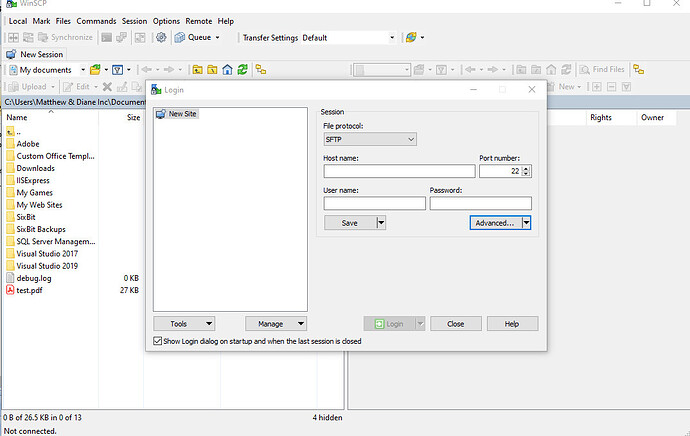The width and height of the screenshot is (690, 436).
Task: Click the local Open Directory folder icon
Action: pos(95,70)
